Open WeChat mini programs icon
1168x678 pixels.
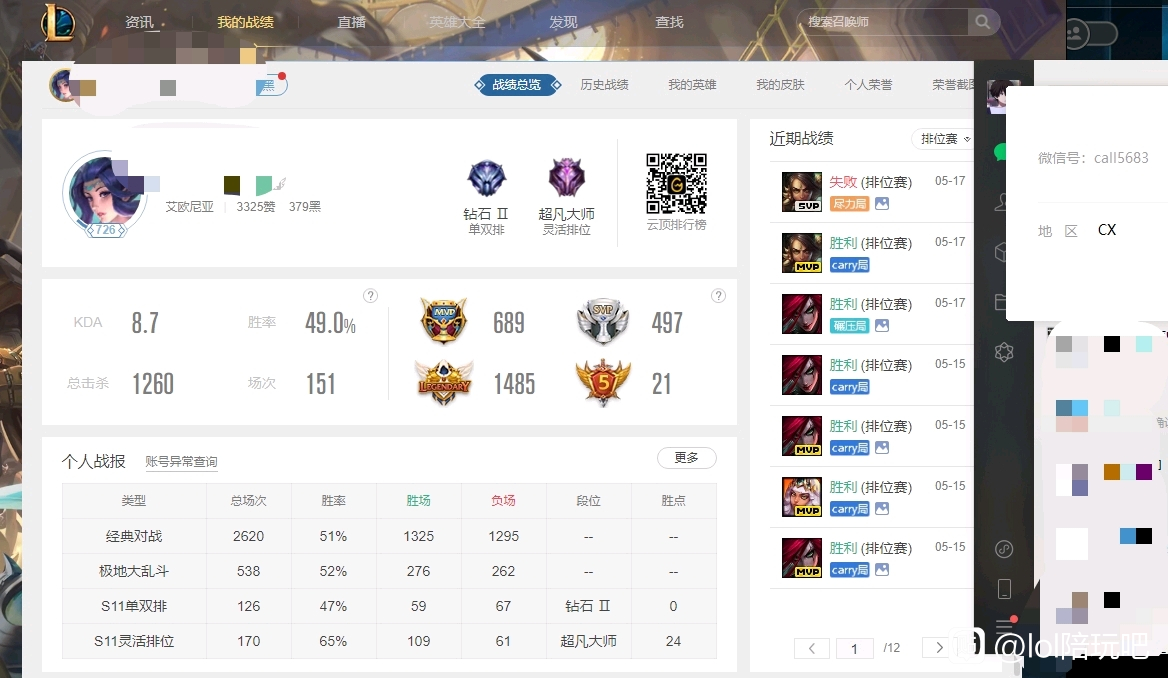click(x=1003, y=549)
